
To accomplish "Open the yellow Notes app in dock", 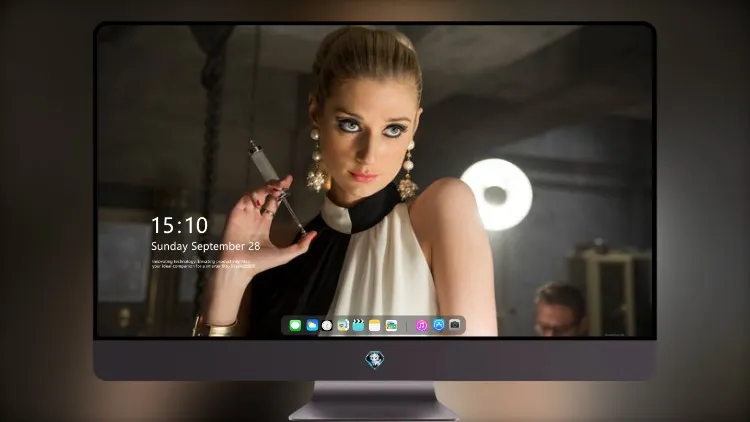I will pos(375,325).
